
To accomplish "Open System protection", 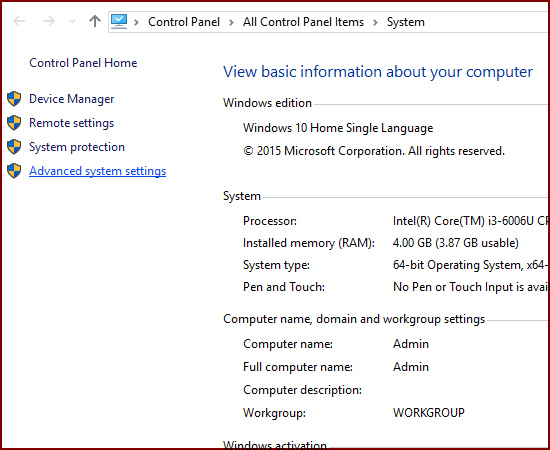I will 77,147.
